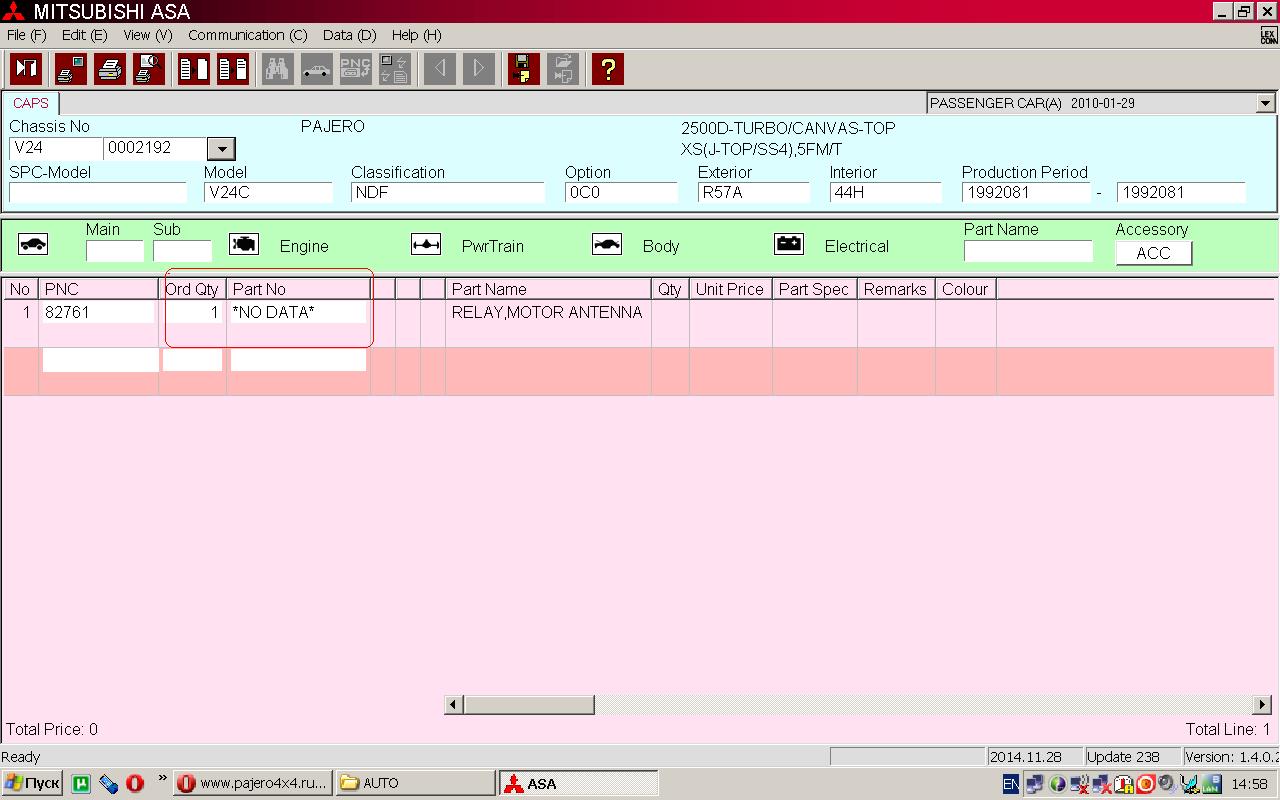
Task: Click the horizontal scrollbar right arrow
Action: point(1262,705)
